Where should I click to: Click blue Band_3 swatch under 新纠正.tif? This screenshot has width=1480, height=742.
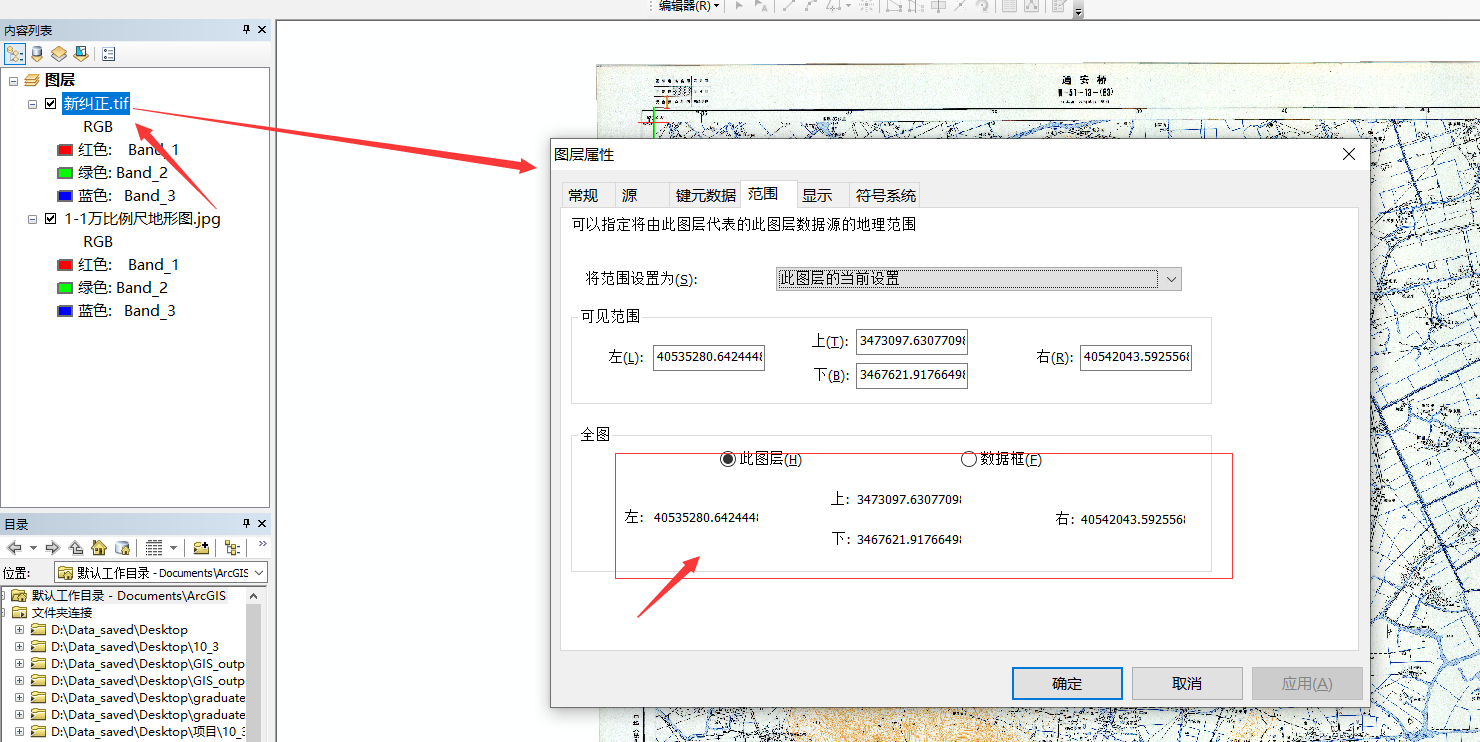[x=65, y=196]
